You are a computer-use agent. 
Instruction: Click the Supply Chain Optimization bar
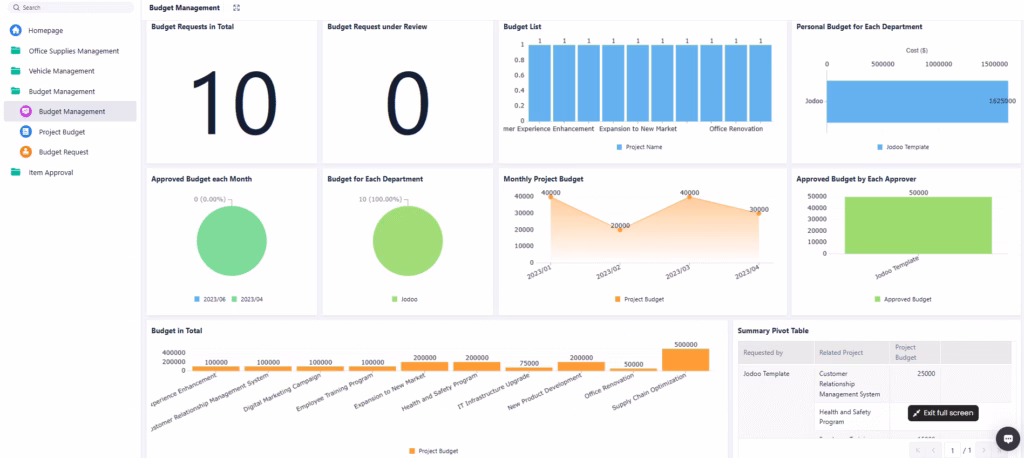(x=685, y=359)
